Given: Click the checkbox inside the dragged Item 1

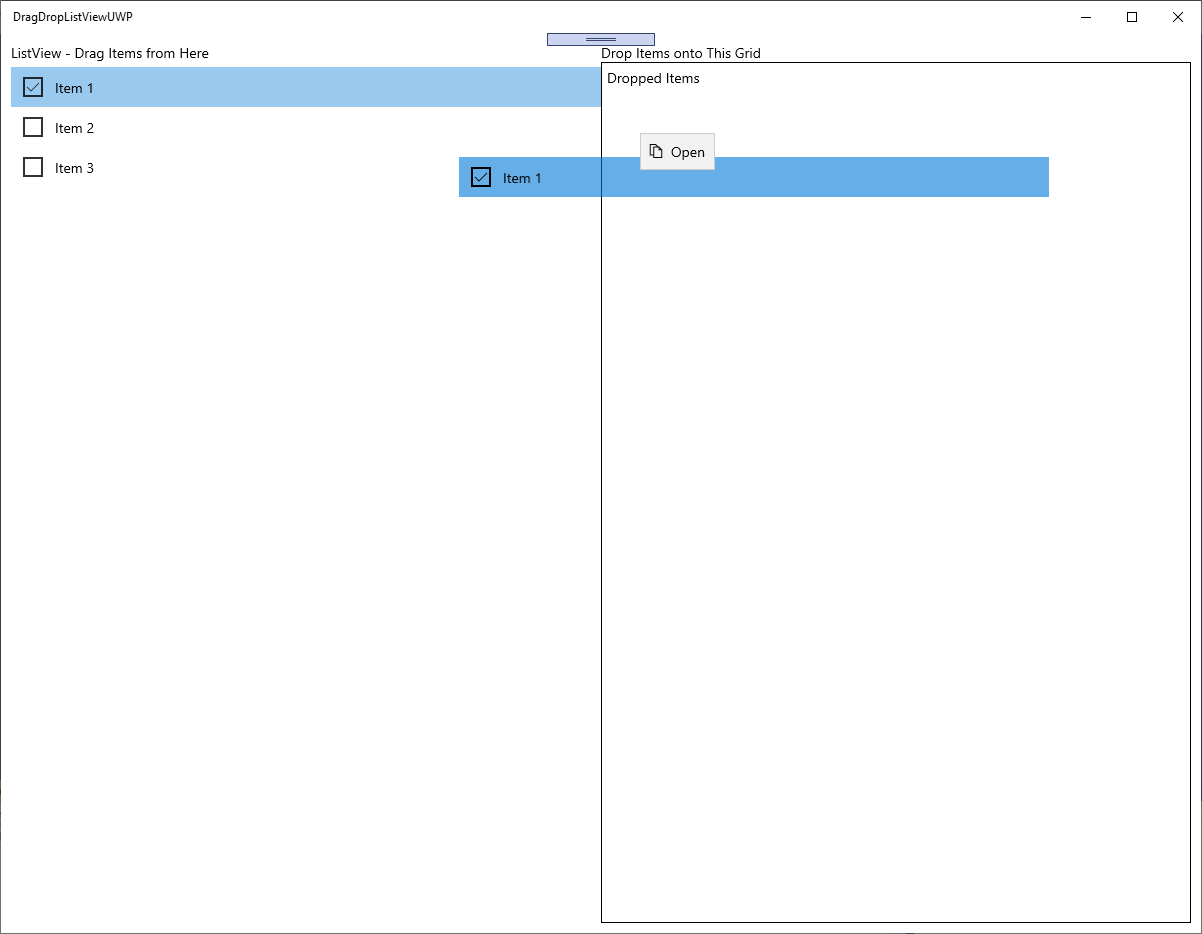Looking at the screenshot, I should (x=481, y=176).
